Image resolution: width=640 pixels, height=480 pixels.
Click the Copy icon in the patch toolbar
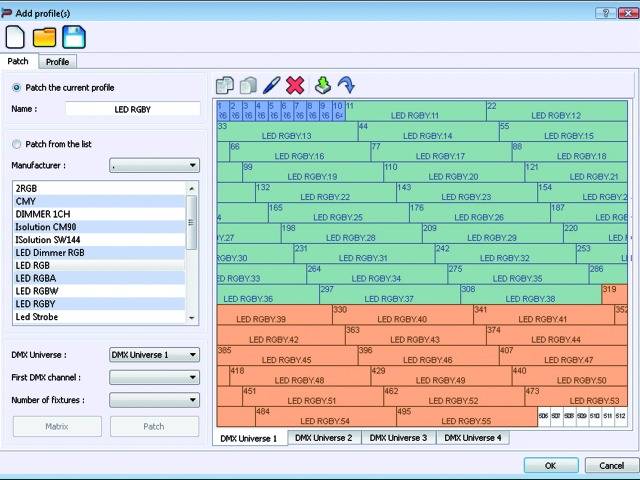(225, 86)
